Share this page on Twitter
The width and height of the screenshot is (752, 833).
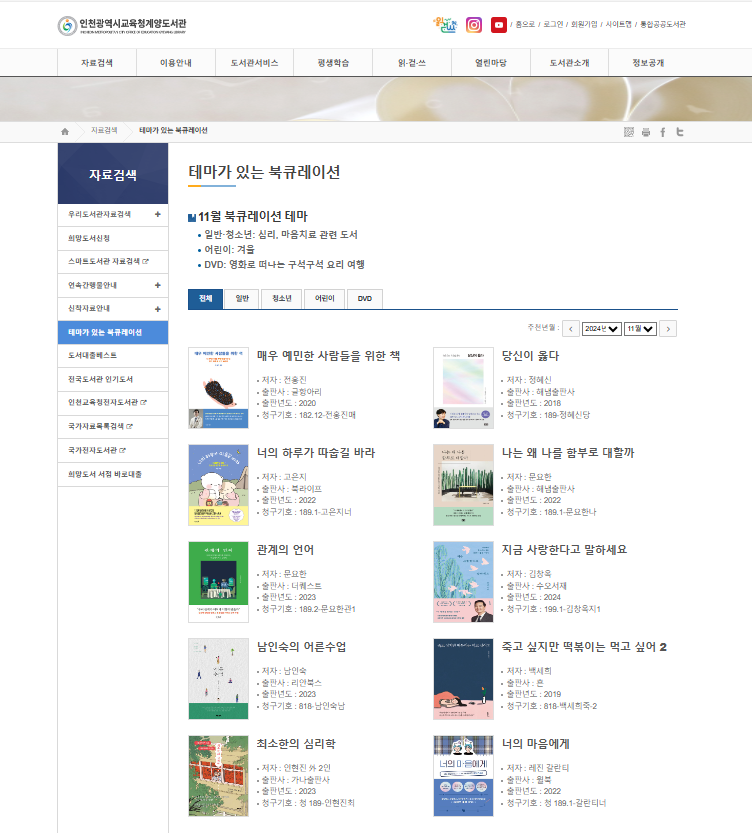coord(679,132)
